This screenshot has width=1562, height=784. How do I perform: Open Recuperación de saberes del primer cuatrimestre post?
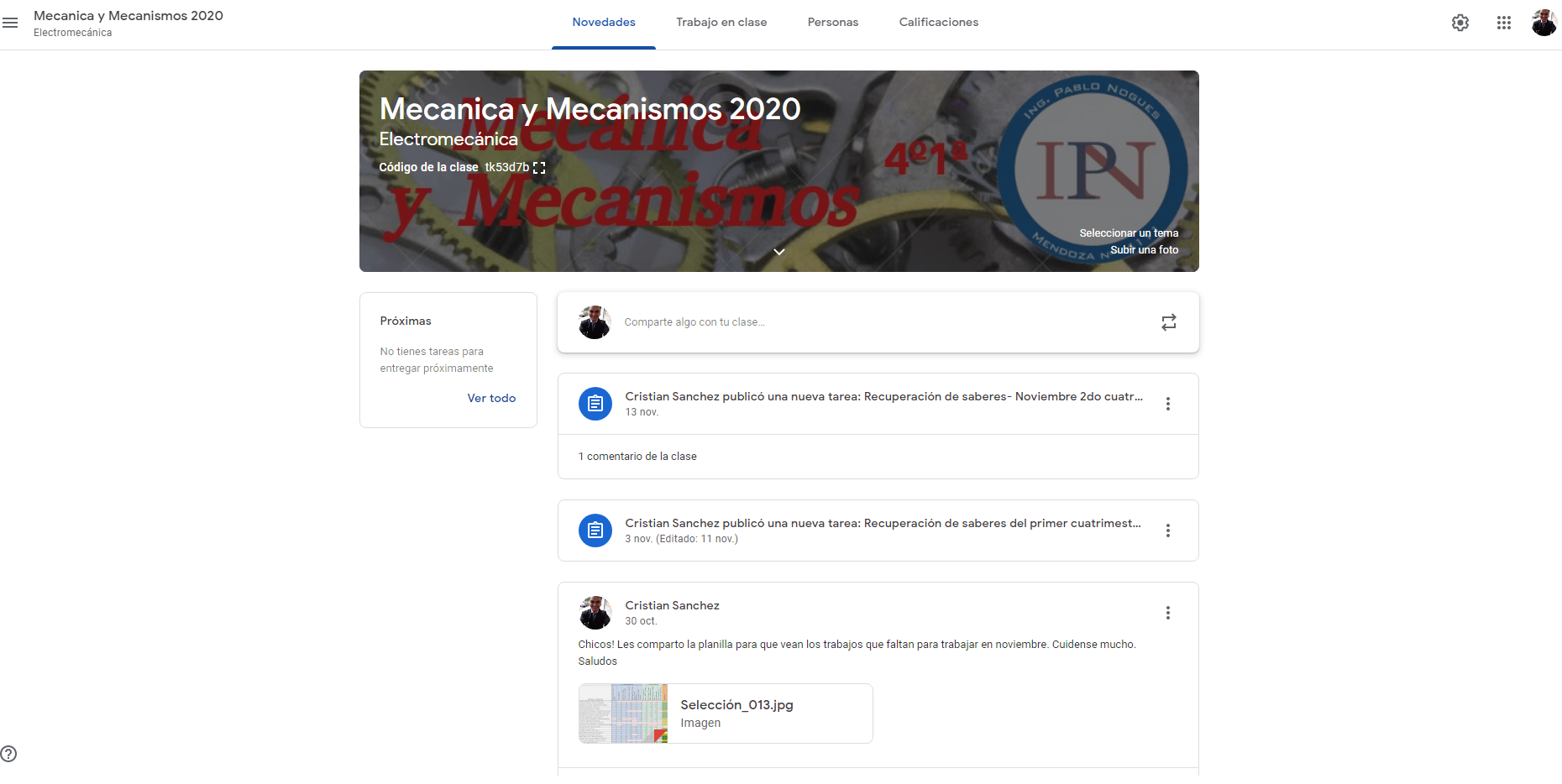(883, 524)
